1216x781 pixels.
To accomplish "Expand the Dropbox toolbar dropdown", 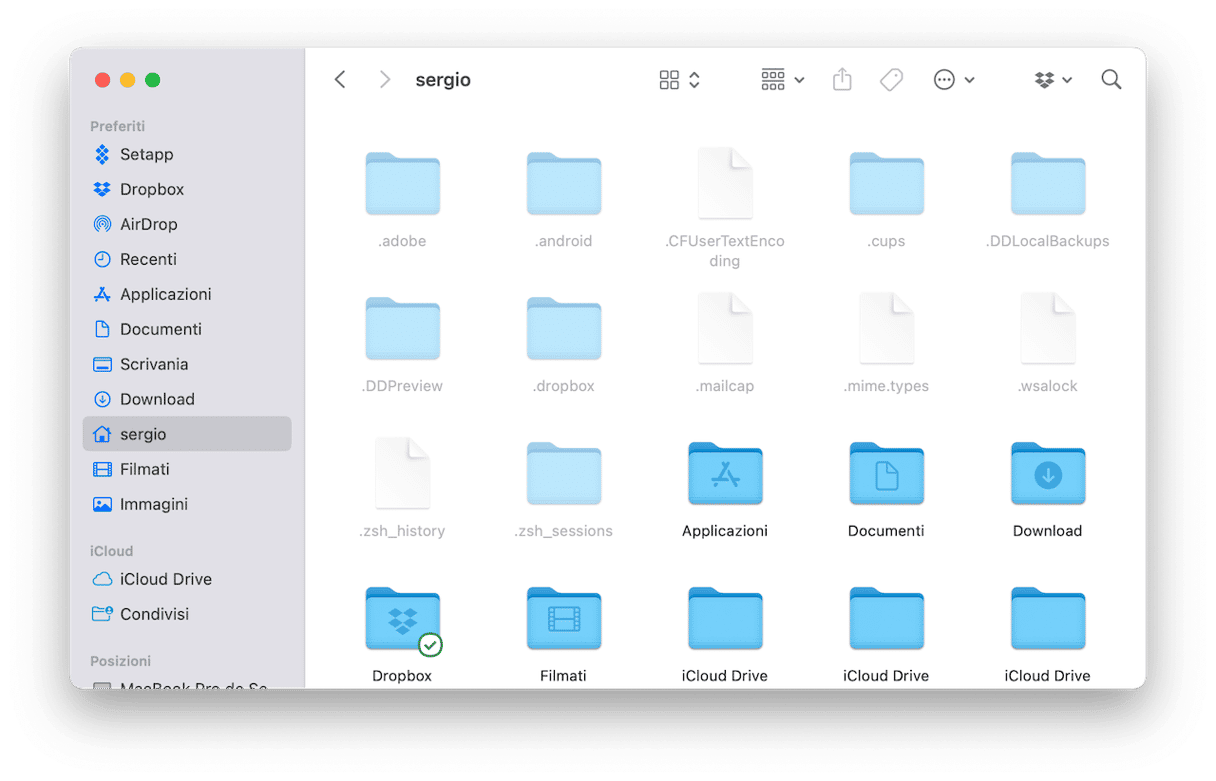I will 1053,80.
